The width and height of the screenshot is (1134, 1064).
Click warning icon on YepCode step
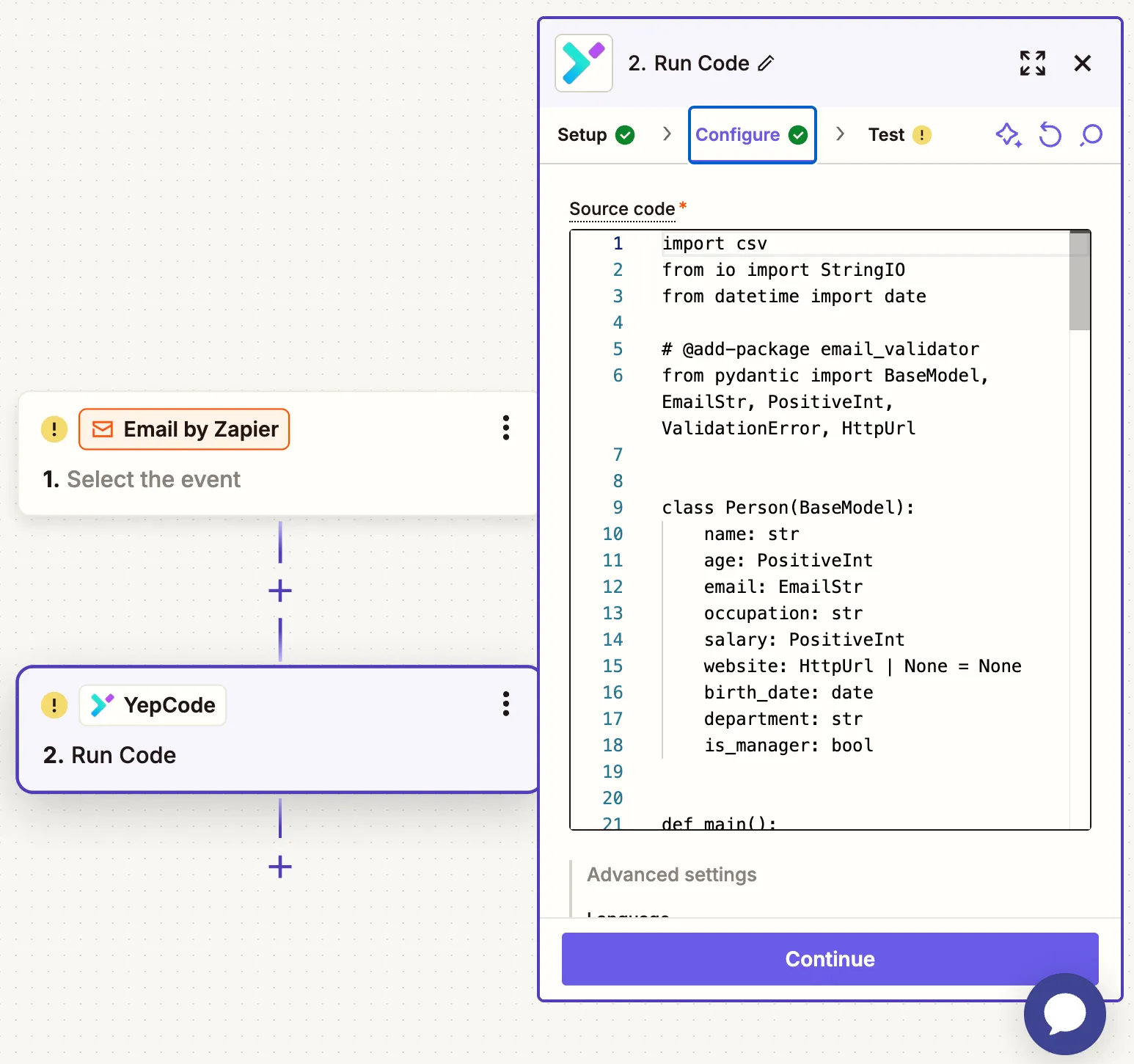point(54,705)
